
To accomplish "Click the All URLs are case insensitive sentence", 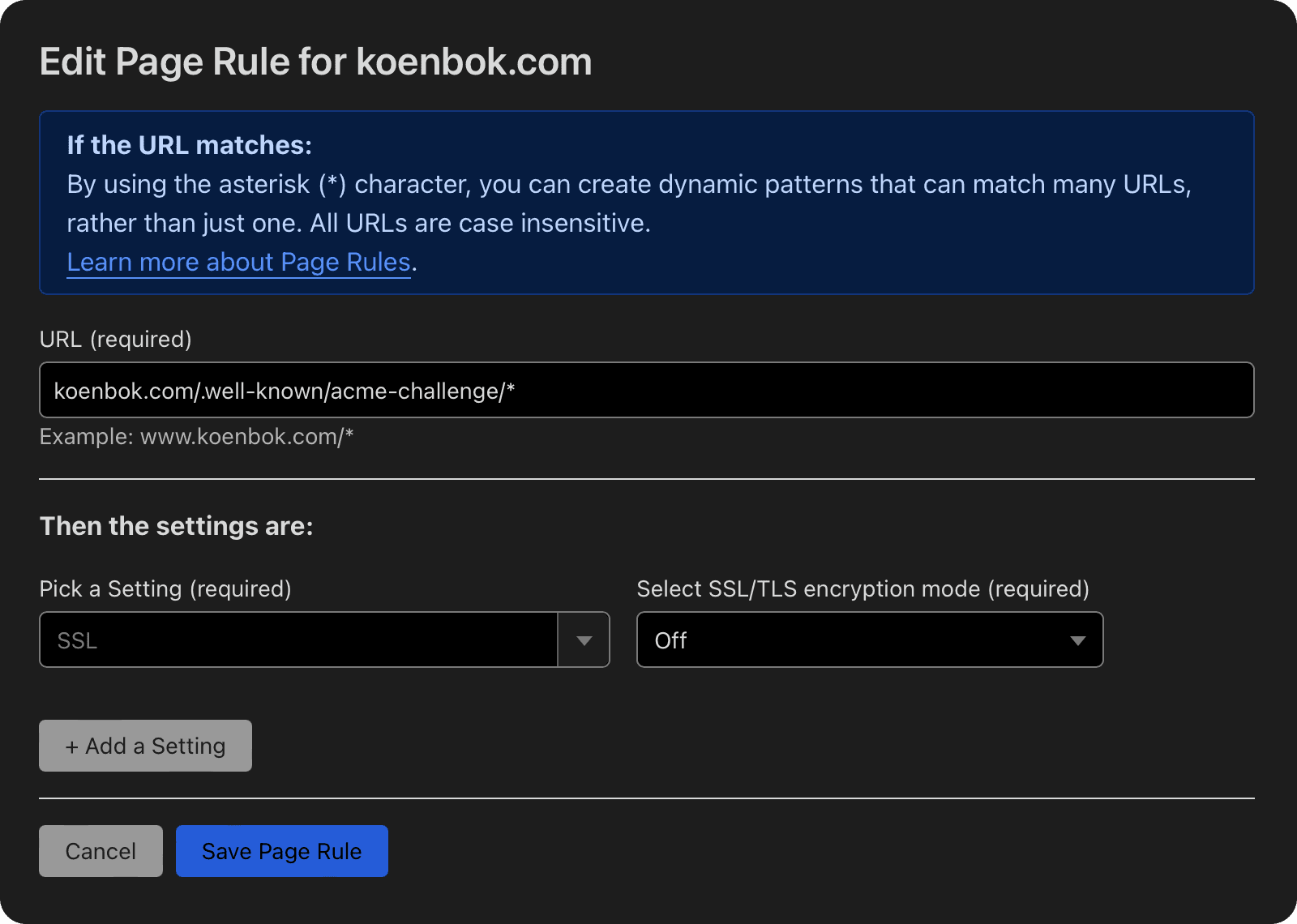I will pos(480,224).
